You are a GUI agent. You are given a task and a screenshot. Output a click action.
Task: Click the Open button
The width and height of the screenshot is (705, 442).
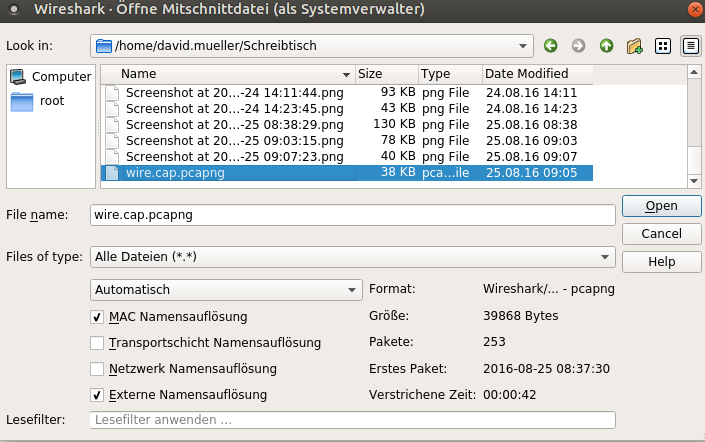point(661,206)
